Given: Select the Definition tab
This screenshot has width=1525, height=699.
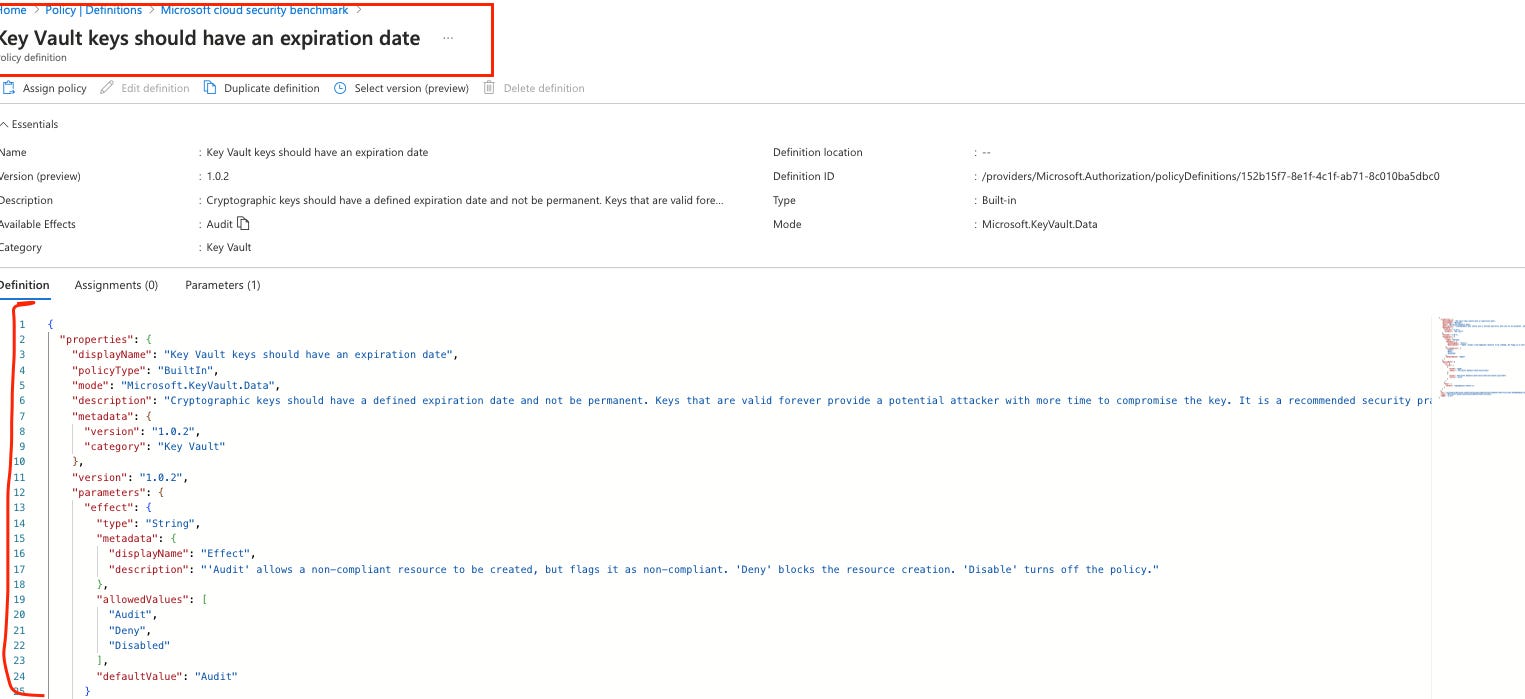Looking at the screenshot, I should pyautogui.click(x=24, y=285).
